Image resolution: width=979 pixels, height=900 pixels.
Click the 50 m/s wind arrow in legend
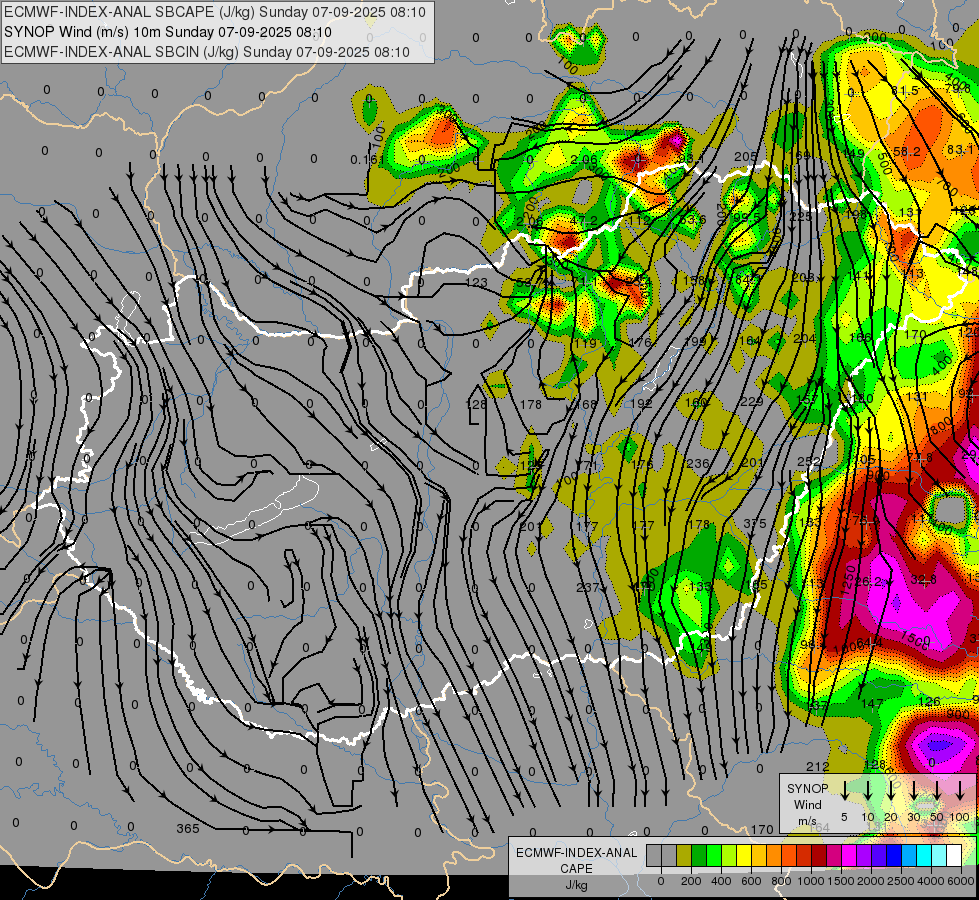tap(937, 790)
